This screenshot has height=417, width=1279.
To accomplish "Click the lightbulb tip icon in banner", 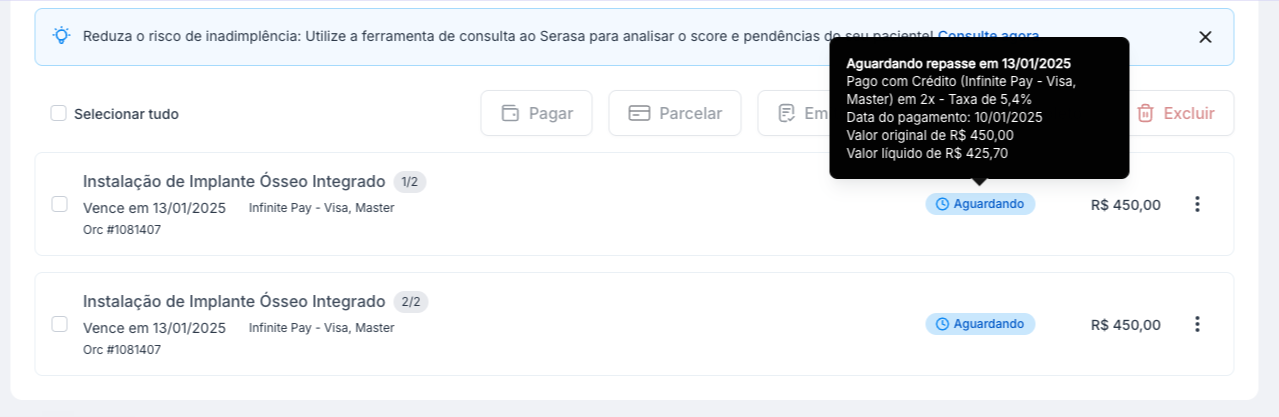I will click(62, 36).
